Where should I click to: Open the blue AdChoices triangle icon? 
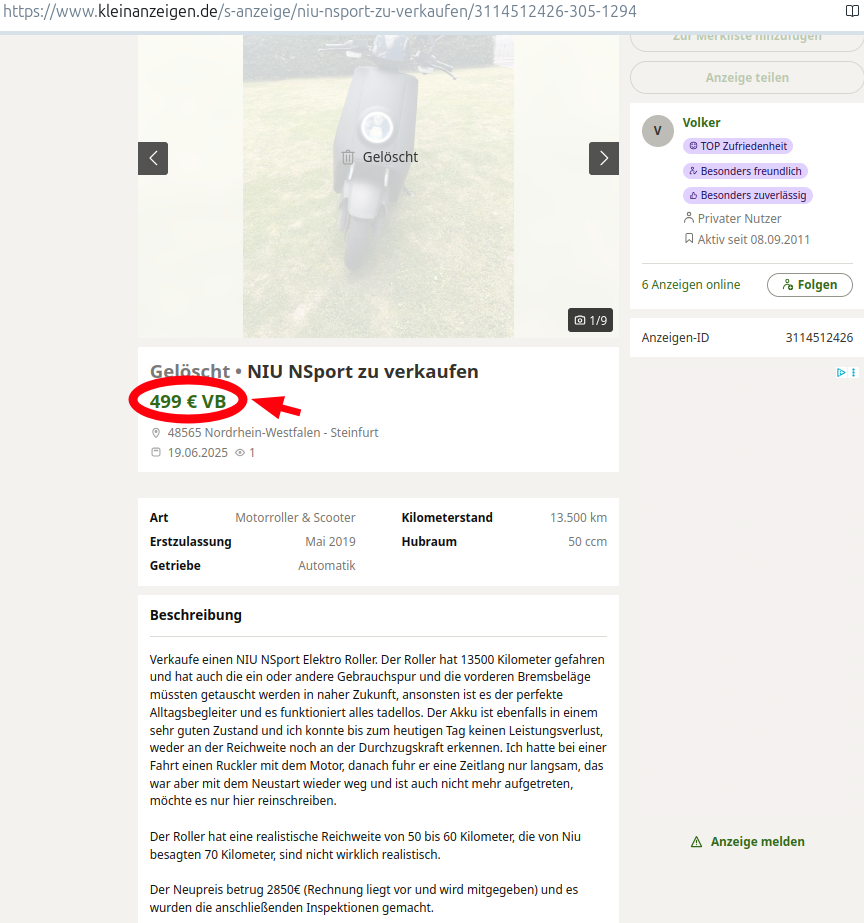pyautogui.click(x=841, y=372)
